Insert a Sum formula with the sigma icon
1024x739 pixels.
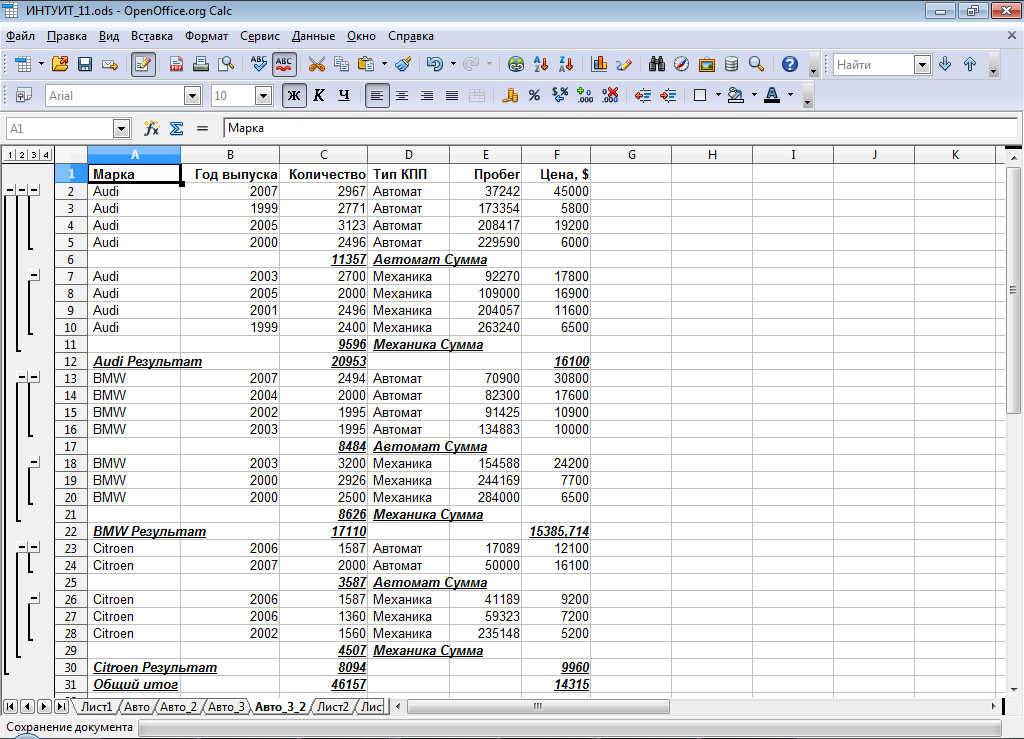pyautogui.click(x=176, y=128)
